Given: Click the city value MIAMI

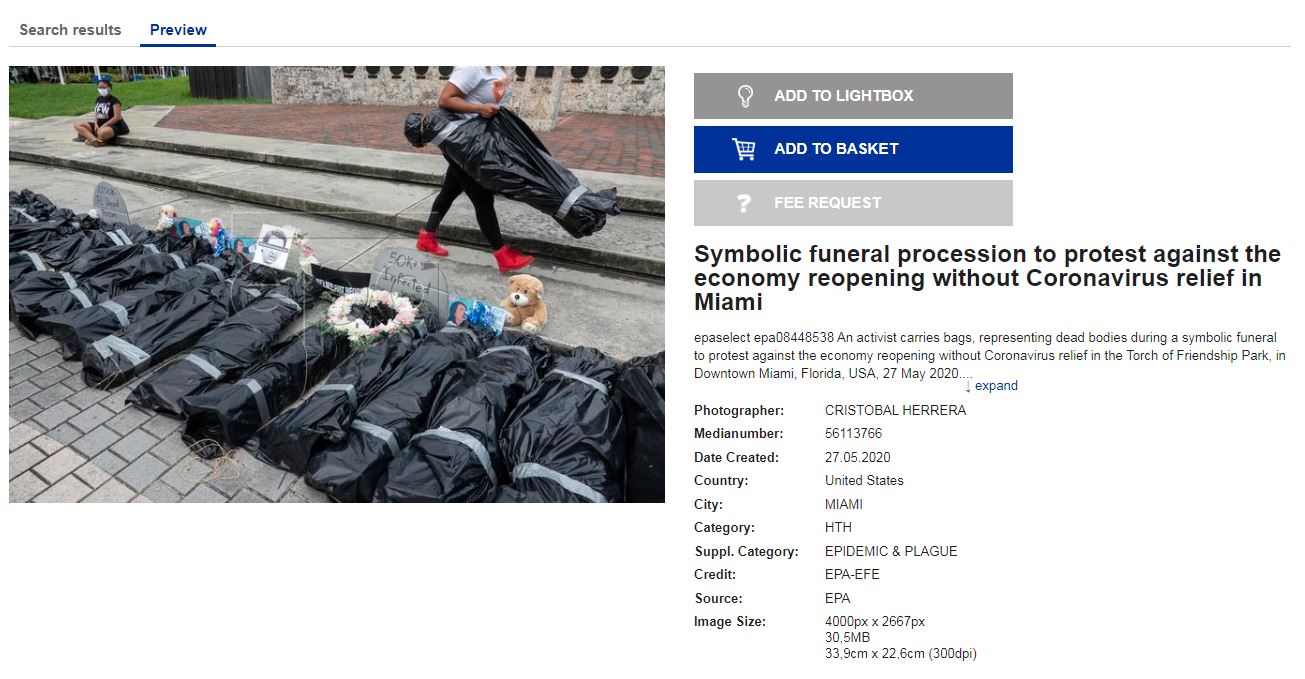Looking at the screenshot, I should (844, 504).
